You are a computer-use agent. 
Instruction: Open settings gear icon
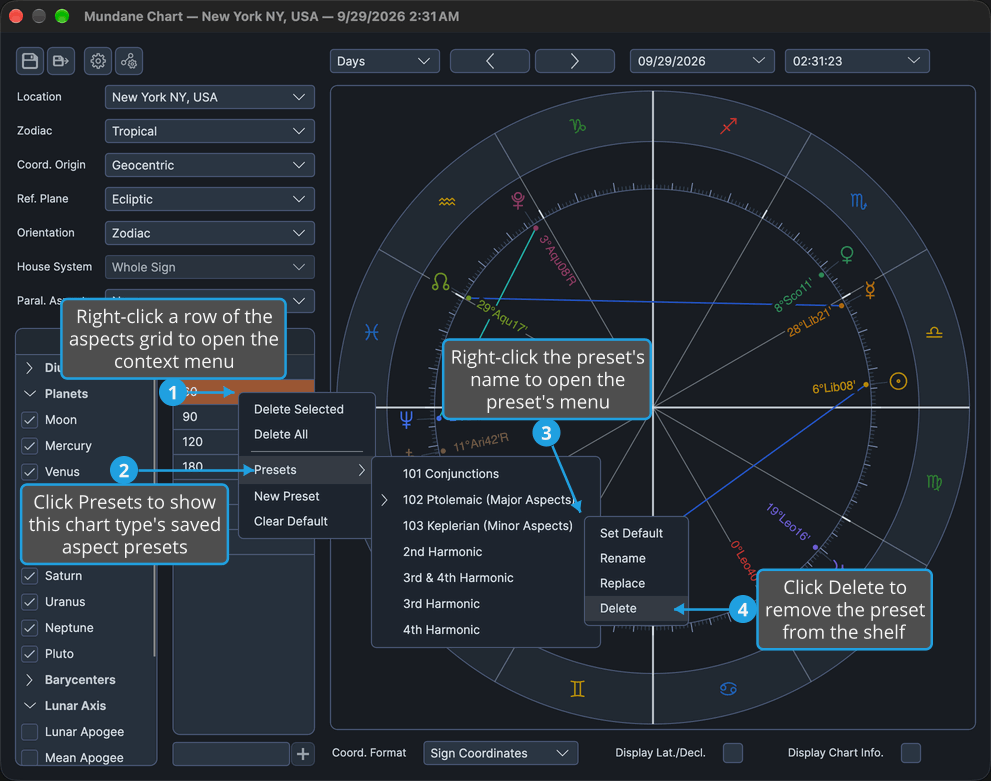click(98, 61)
